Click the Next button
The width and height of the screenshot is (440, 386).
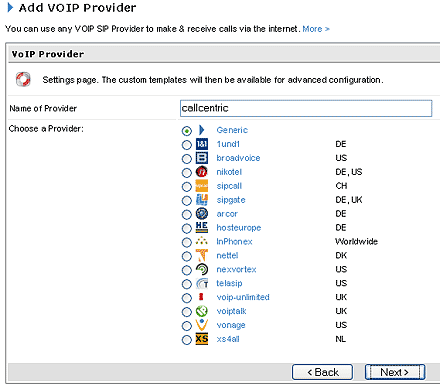[395, 372]
